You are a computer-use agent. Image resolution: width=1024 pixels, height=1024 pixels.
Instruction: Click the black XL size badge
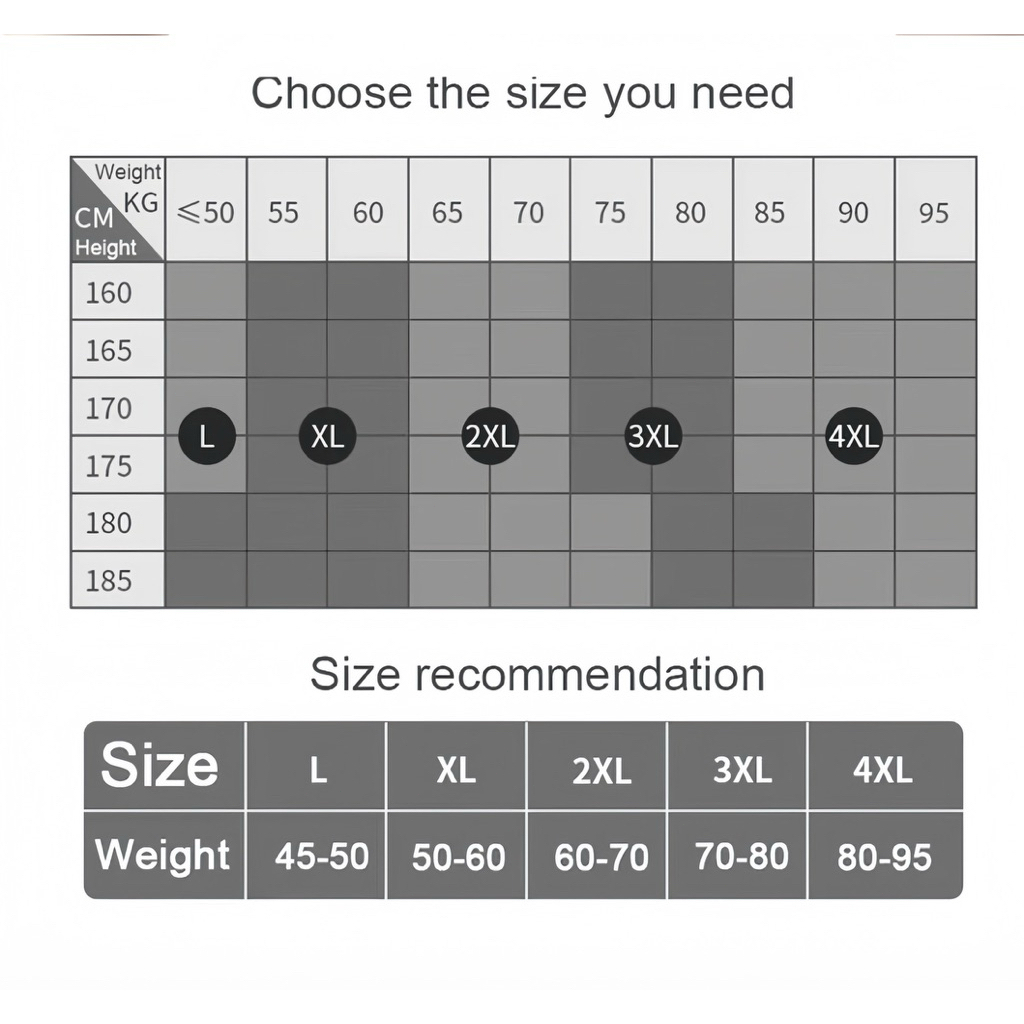pos(327,436)
